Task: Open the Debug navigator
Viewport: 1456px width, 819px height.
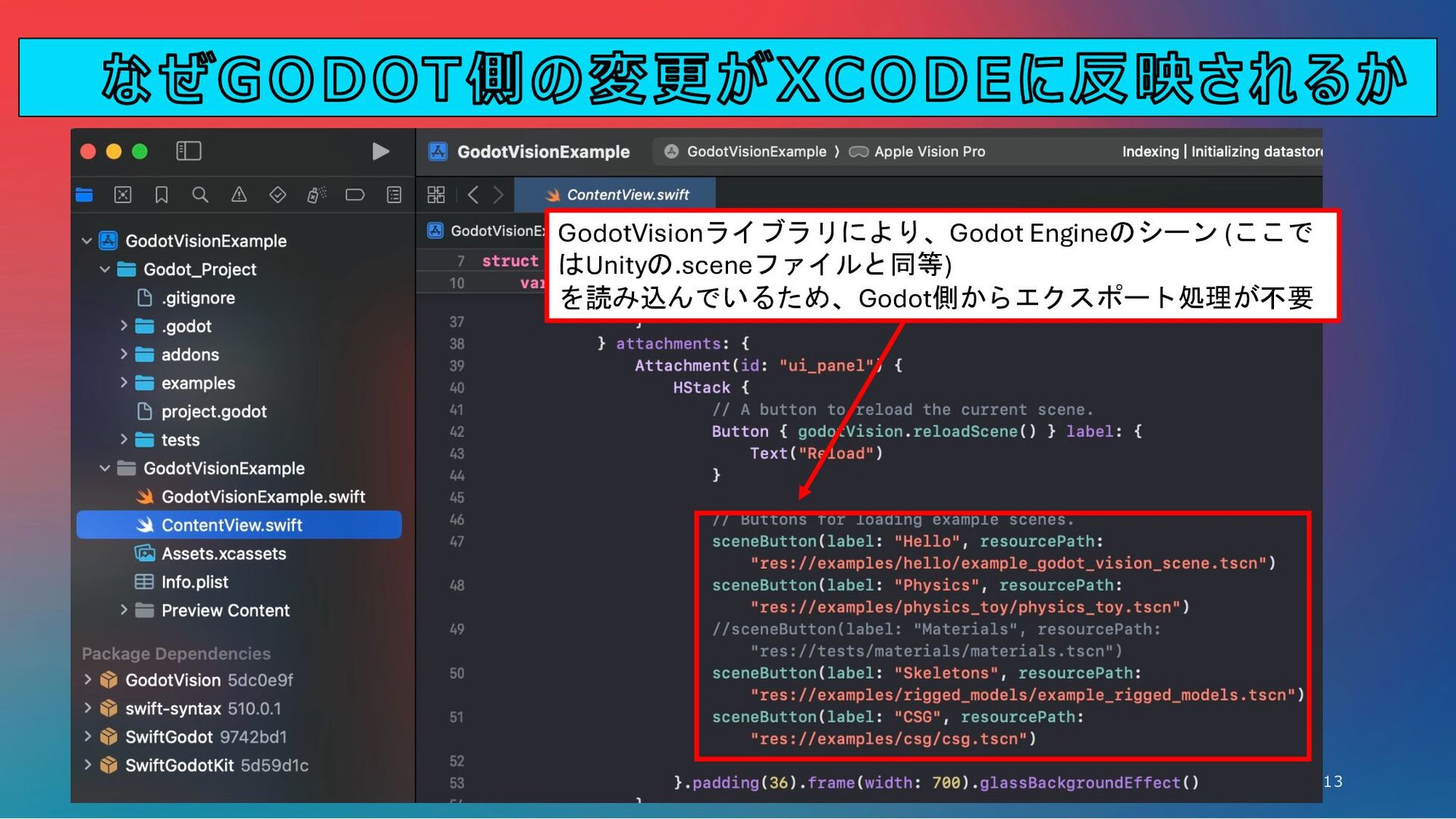Action: click(x=316, y=196)
